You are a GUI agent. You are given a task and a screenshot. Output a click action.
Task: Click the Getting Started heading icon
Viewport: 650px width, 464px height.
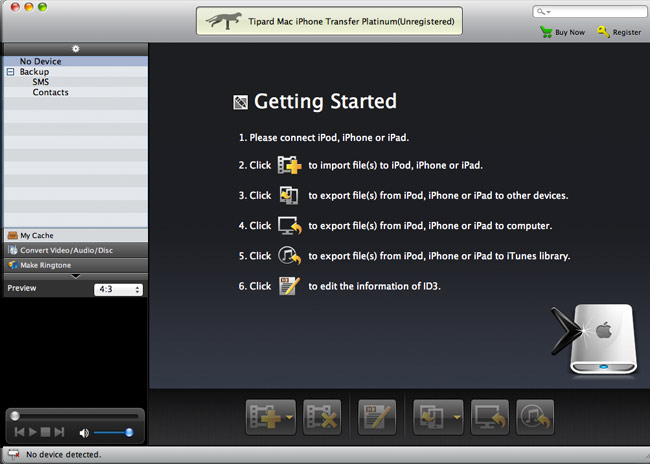click(x=240, y=102)
